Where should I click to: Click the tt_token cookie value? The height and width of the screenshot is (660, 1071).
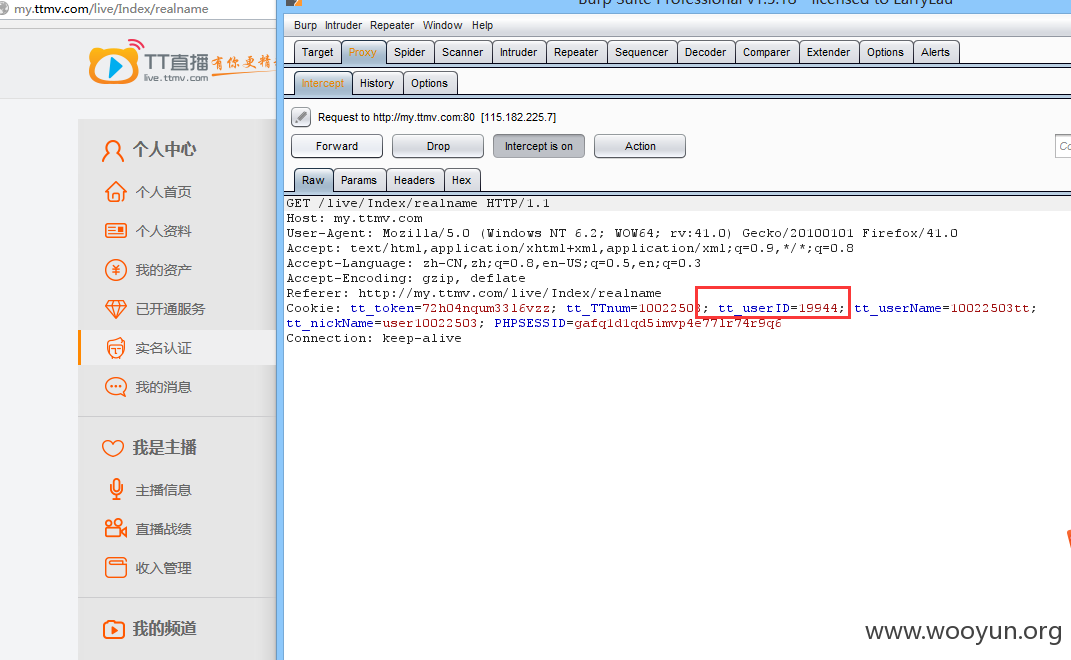pyautogui.click(x=486, y=308)
